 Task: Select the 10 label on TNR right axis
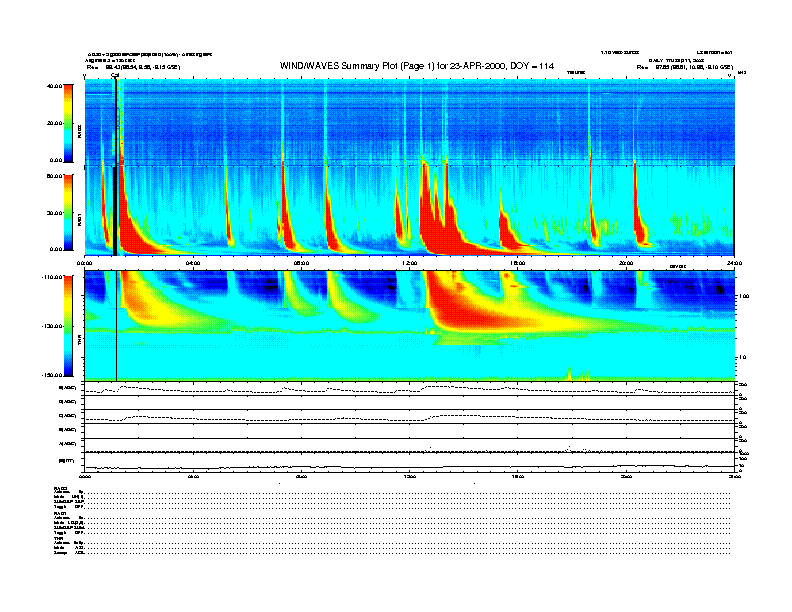pos(743,358)
